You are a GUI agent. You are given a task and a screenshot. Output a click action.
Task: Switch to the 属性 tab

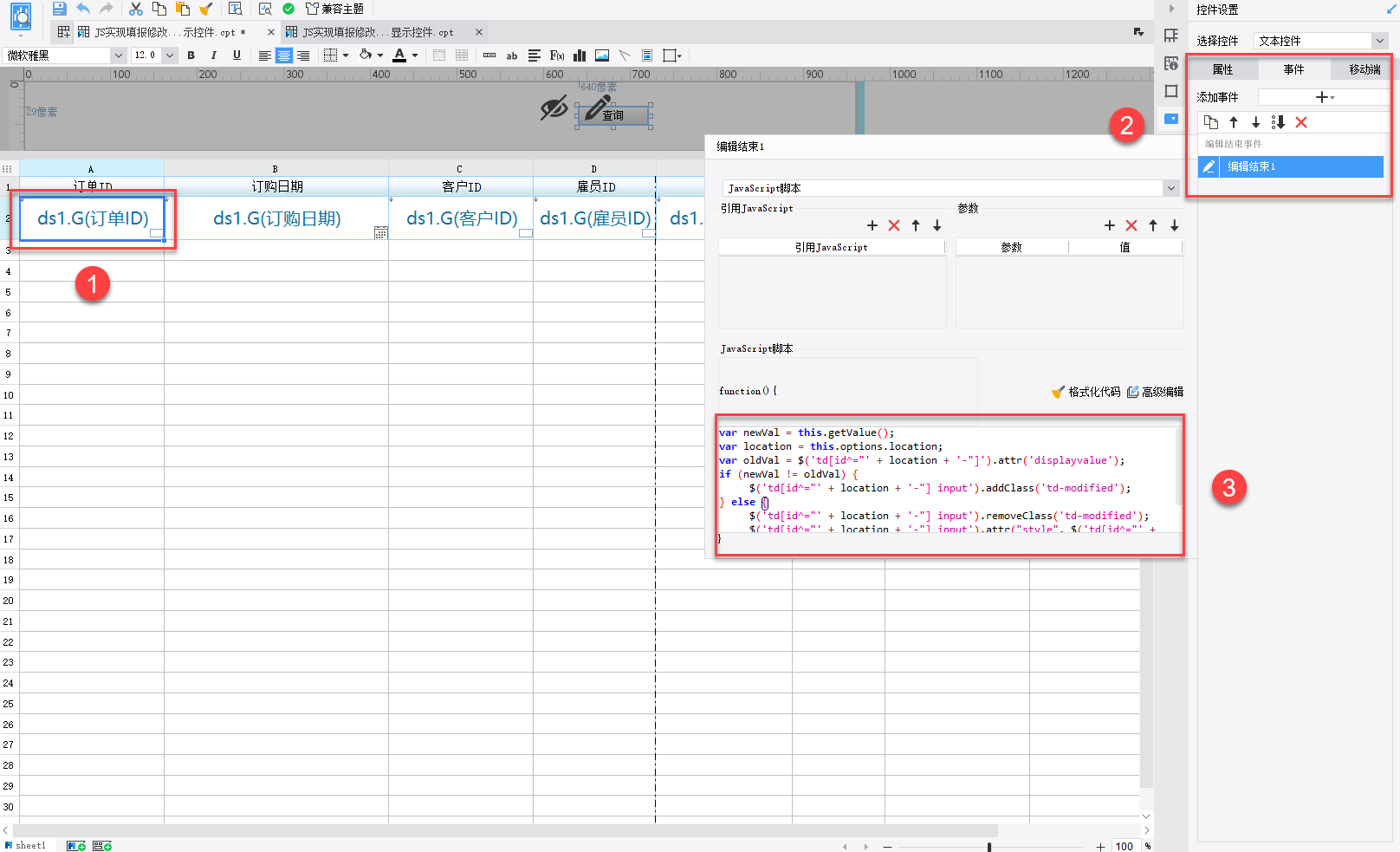tap(1222, 69)
